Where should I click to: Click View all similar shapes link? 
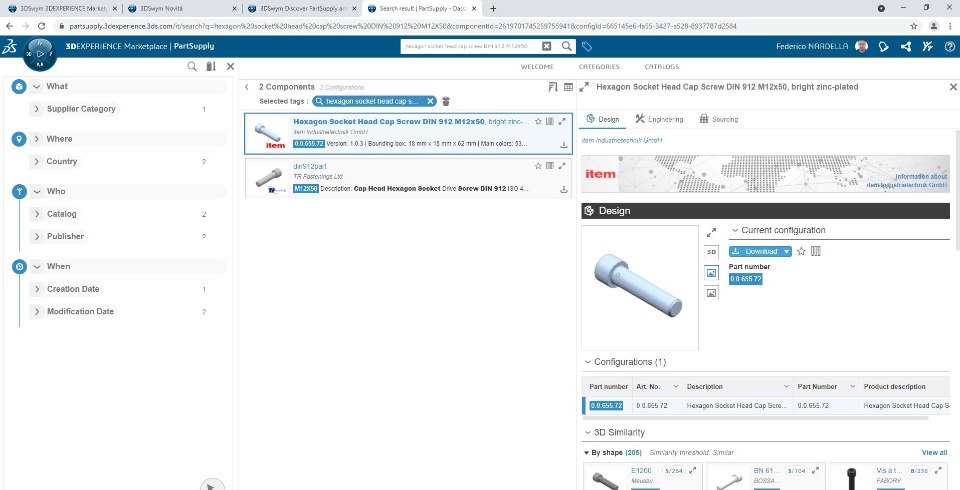click(x=934, y=453)
